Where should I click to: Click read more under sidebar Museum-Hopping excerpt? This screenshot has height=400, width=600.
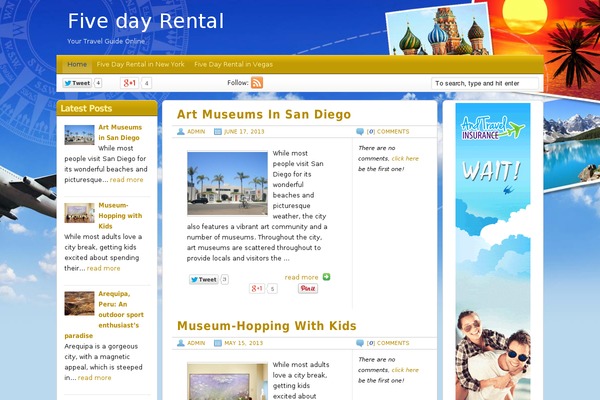[103, 268]
